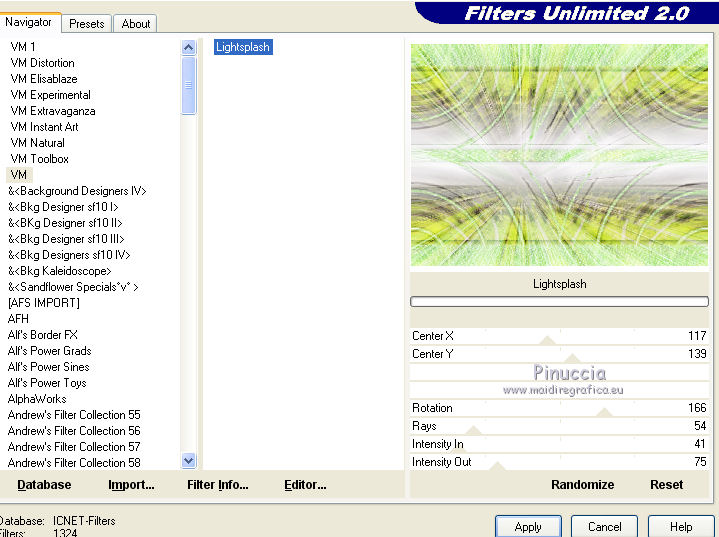
Task: Open the Presets tab
Action: click(x=87, y=24)
